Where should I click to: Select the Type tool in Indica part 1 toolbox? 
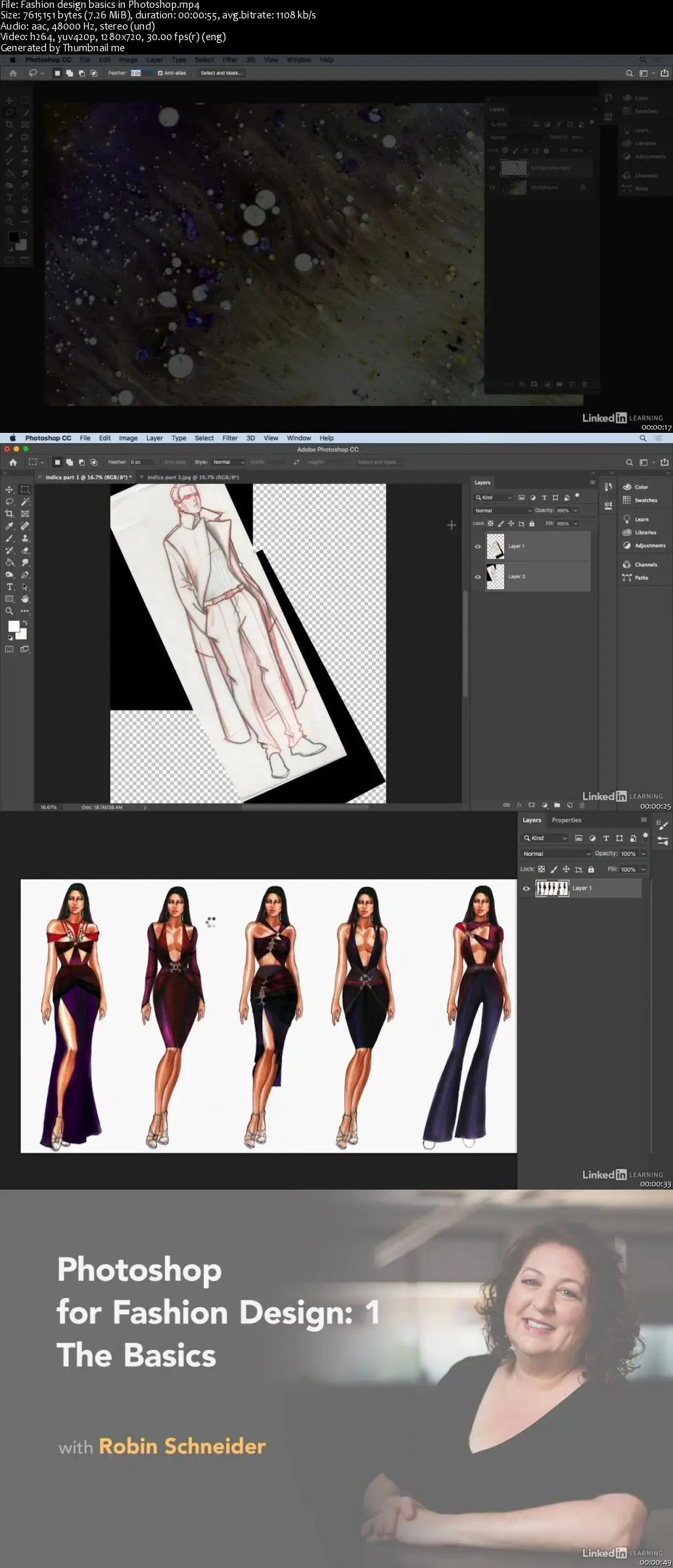[9, 587]
